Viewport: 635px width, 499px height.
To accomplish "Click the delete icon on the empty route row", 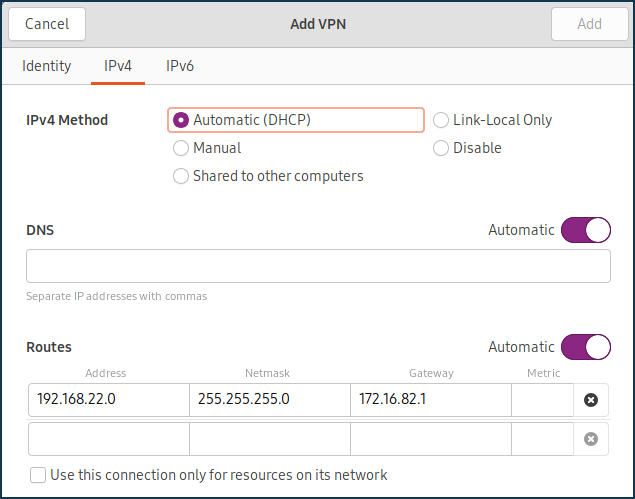I will click(590, 439).
